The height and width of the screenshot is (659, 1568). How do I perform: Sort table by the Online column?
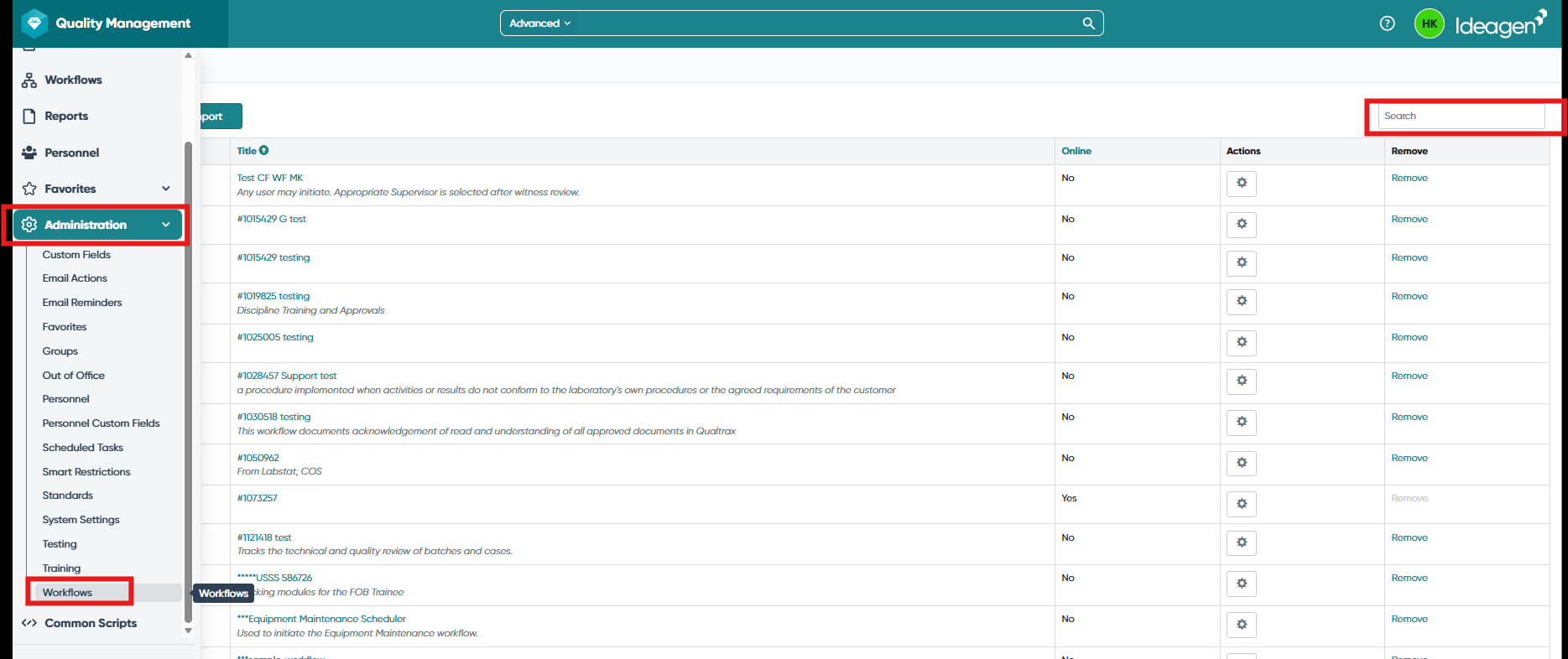(1076, 151)
